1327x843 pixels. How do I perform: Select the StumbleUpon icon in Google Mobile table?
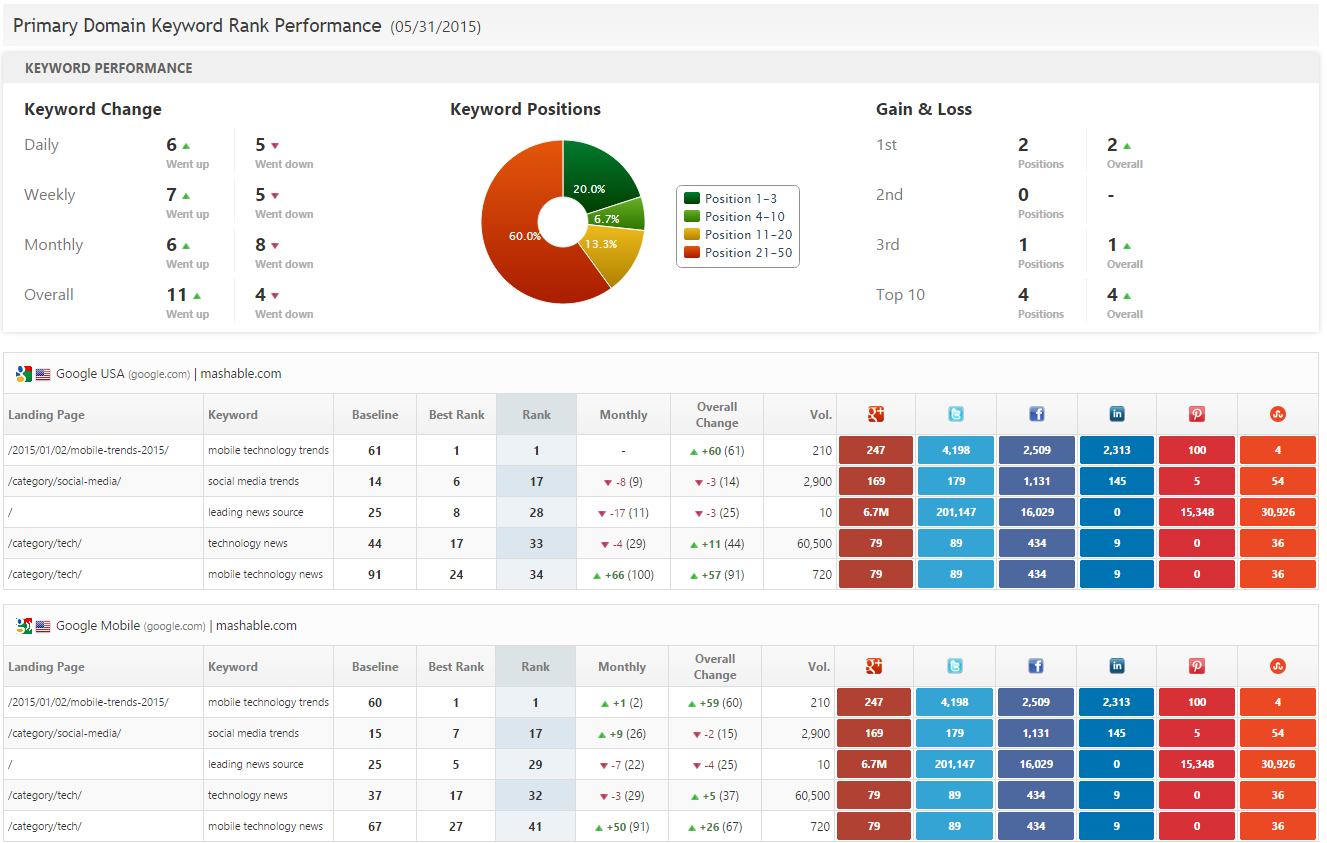pos(1277,666)
